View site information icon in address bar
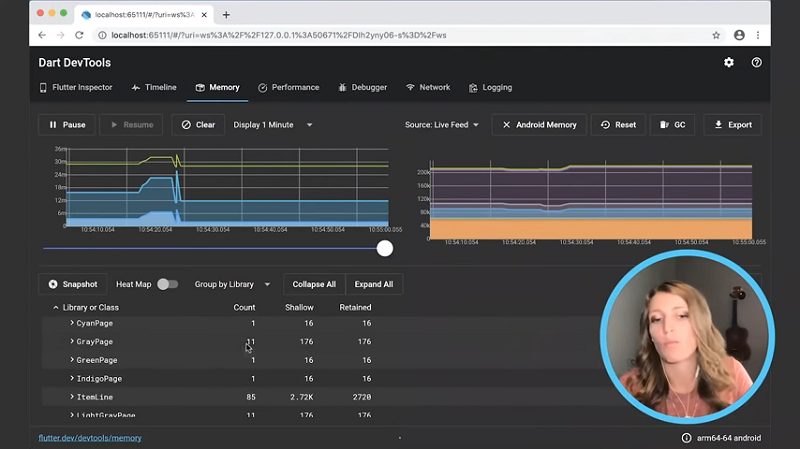 (102, 35)
